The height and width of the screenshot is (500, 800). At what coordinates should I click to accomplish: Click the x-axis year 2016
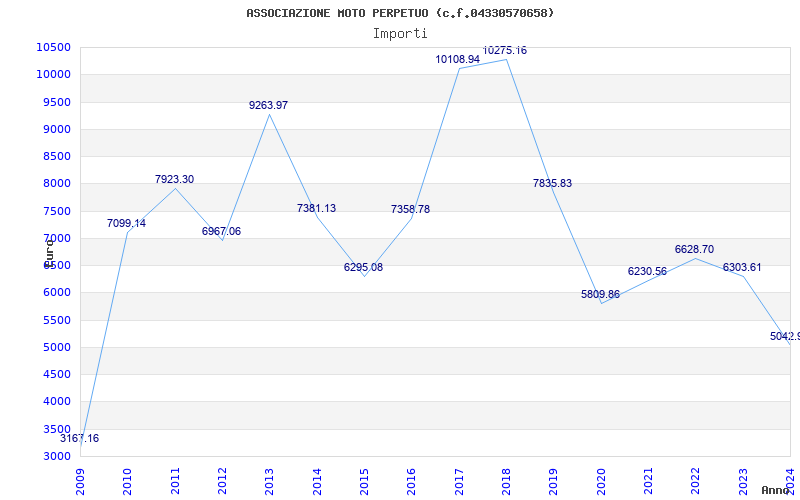click(x=412, y=481)
